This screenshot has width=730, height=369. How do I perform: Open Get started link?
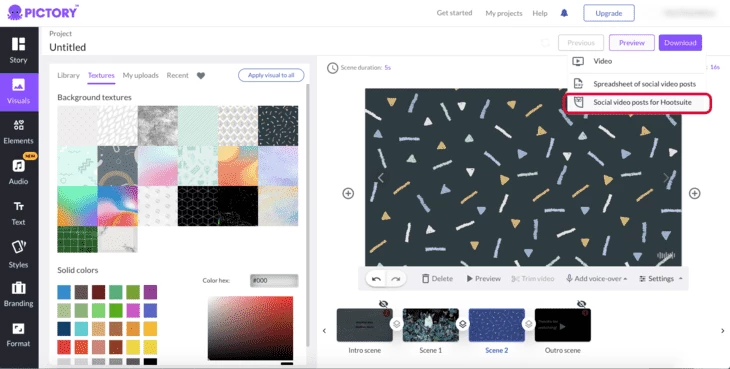[x=454, y=13]
